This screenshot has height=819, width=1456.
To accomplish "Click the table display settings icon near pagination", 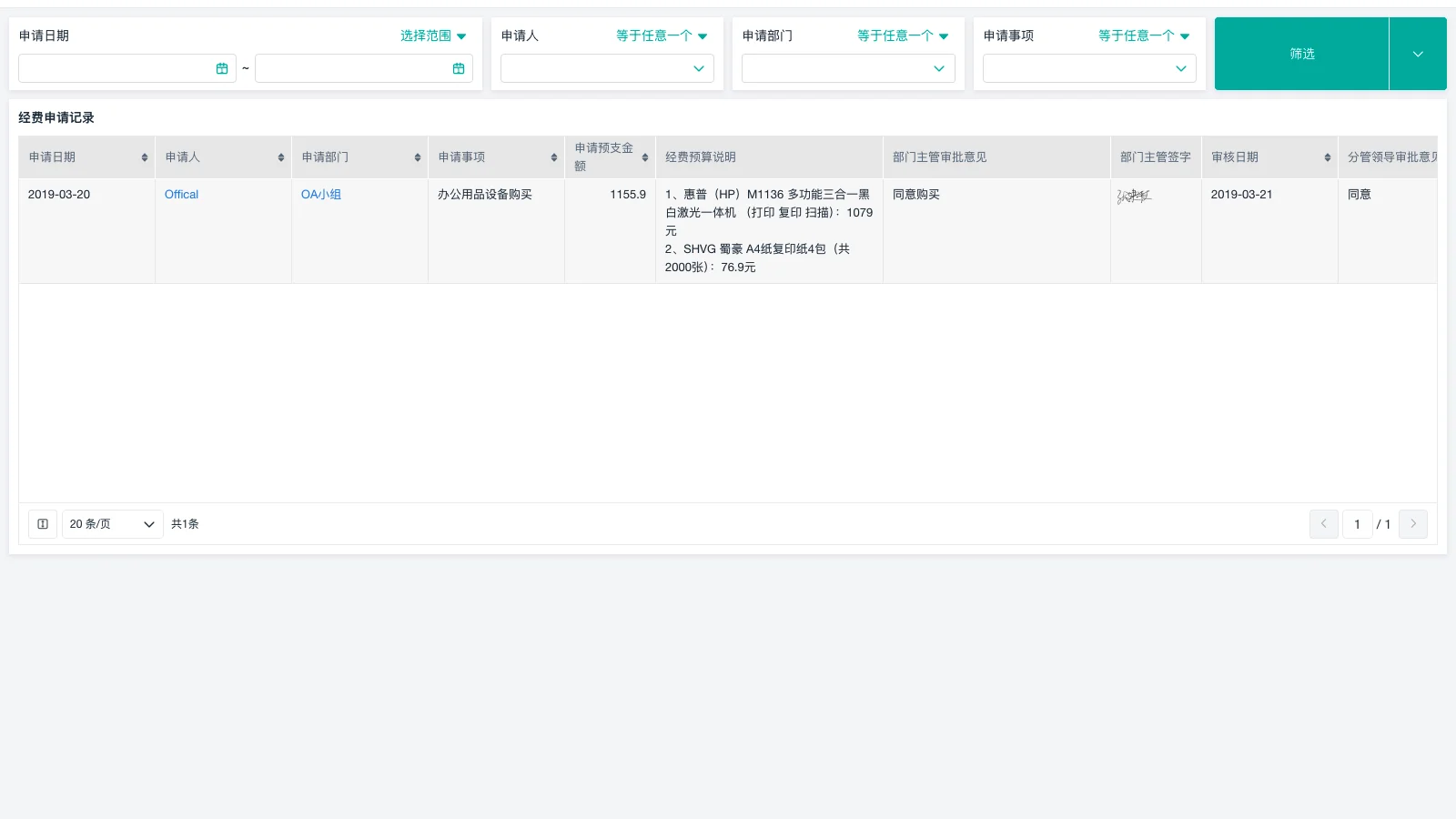I will coord(42,523).
